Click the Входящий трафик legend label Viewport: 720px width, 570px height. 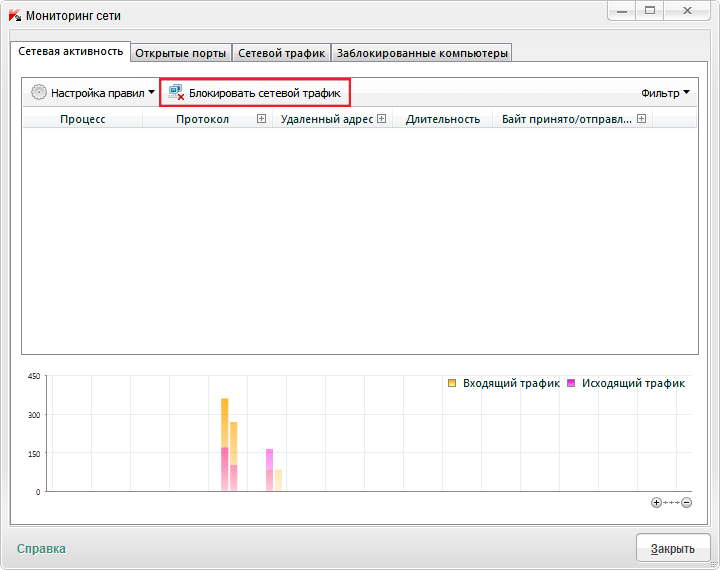pyautogui.click(x=511, y=383)
